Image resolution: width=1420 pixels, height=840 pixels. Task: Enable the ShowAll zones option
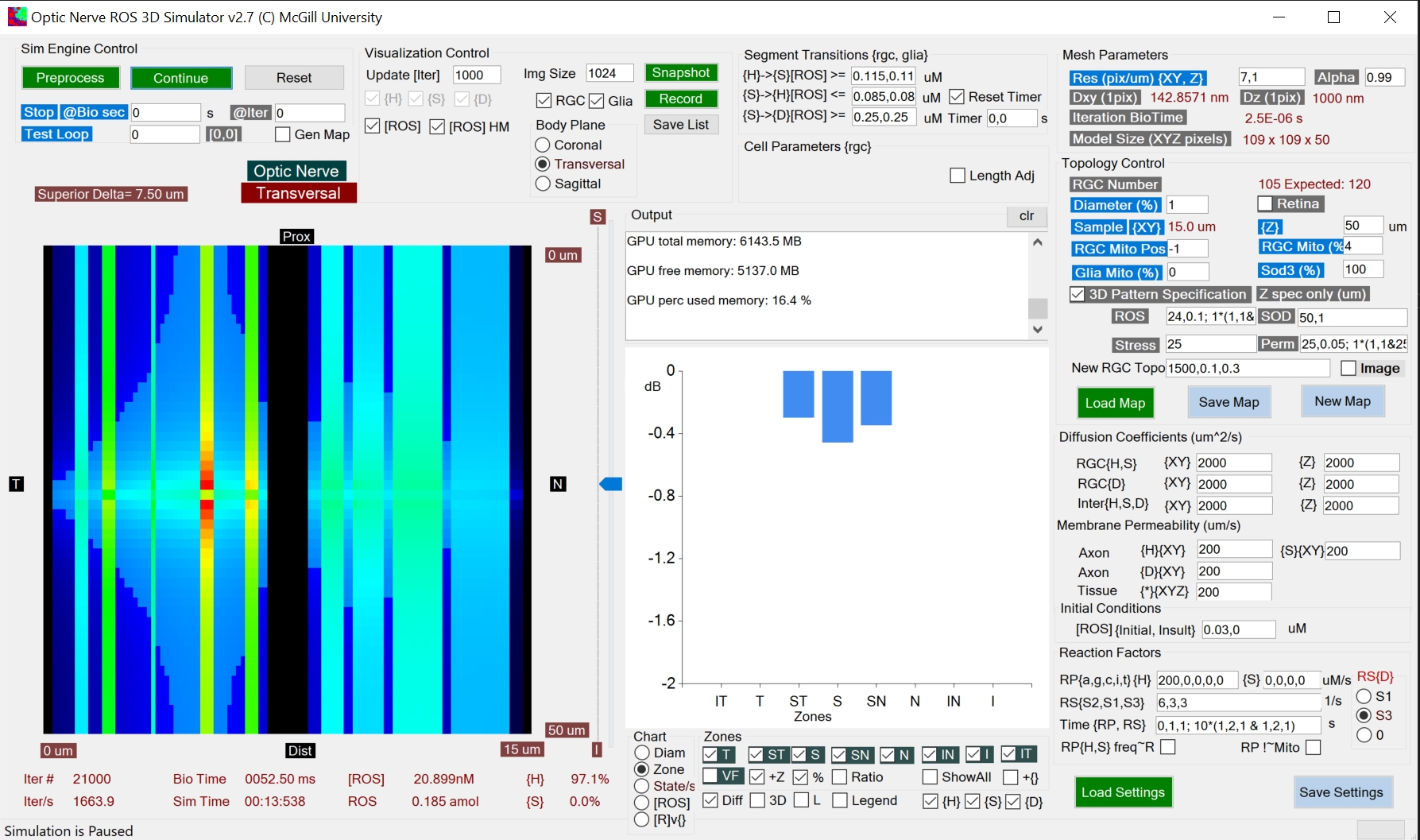[929, 777]
